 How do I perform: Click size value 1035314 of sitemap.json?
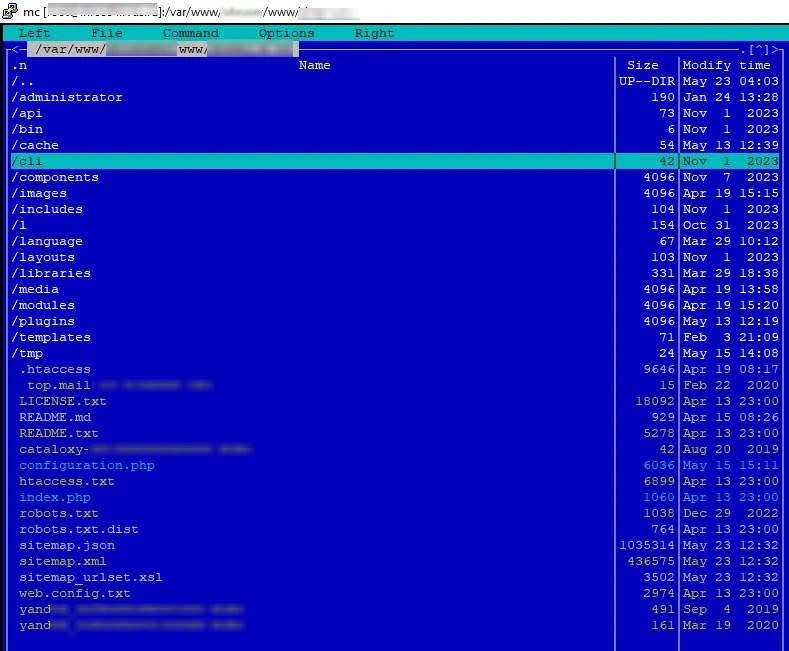(647, 545)
